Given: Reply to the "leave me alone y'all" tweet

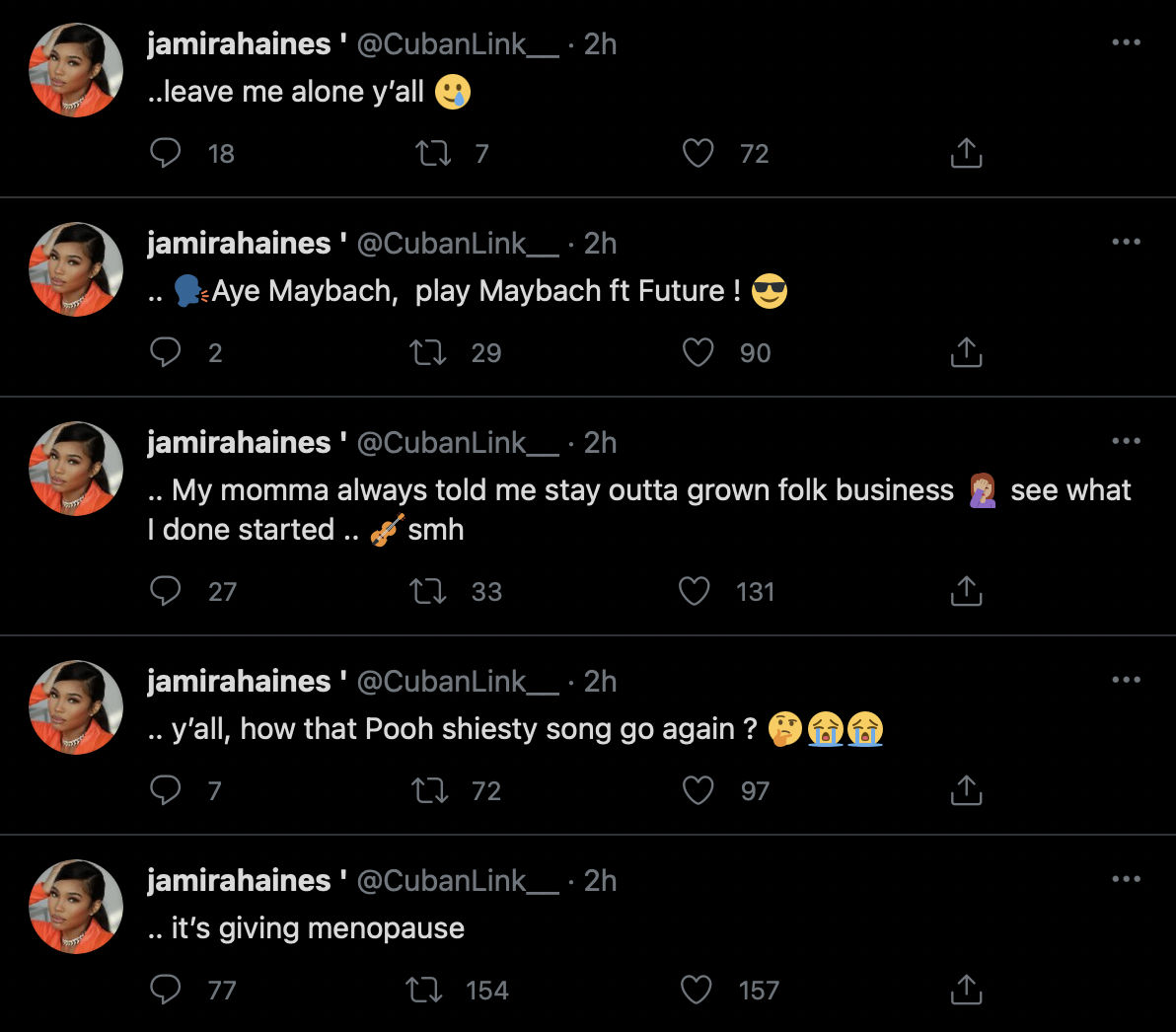Looking at the screenshot, I should coord(166,153).
